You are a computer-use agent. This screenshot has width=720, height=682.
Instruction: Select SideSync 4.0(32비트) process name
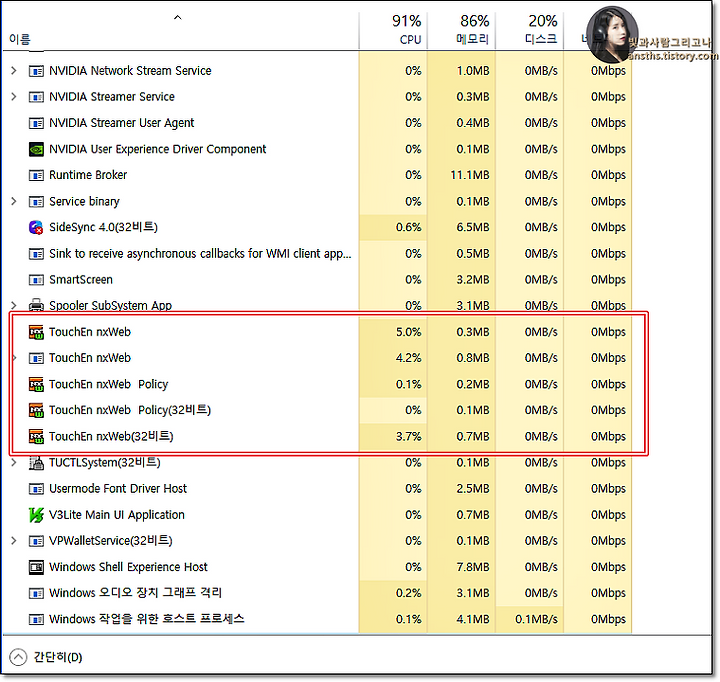click(103, 227)
